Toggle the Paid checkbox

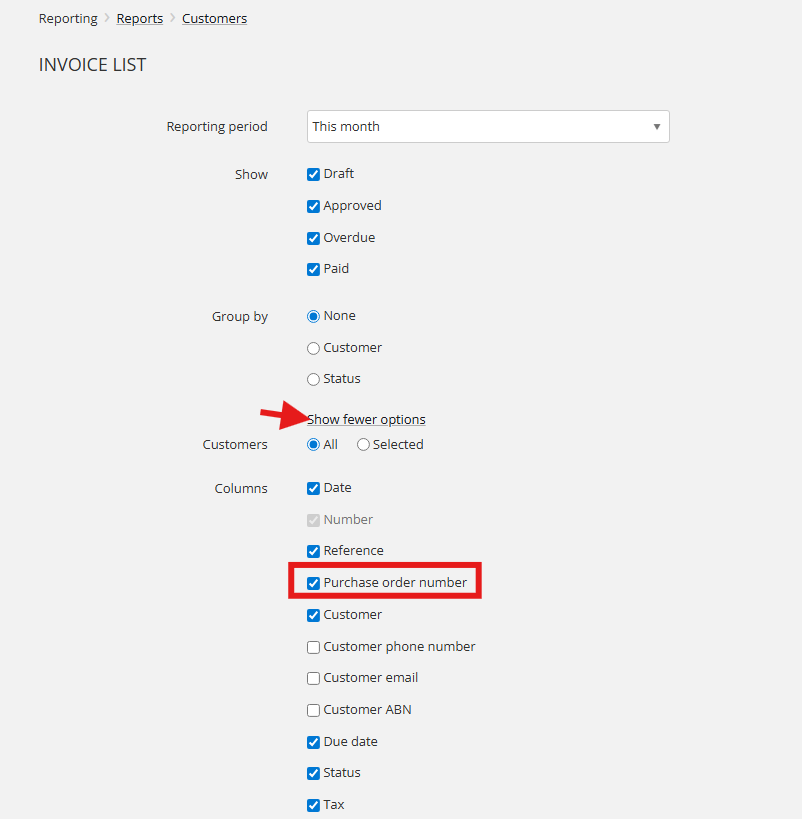313,270
